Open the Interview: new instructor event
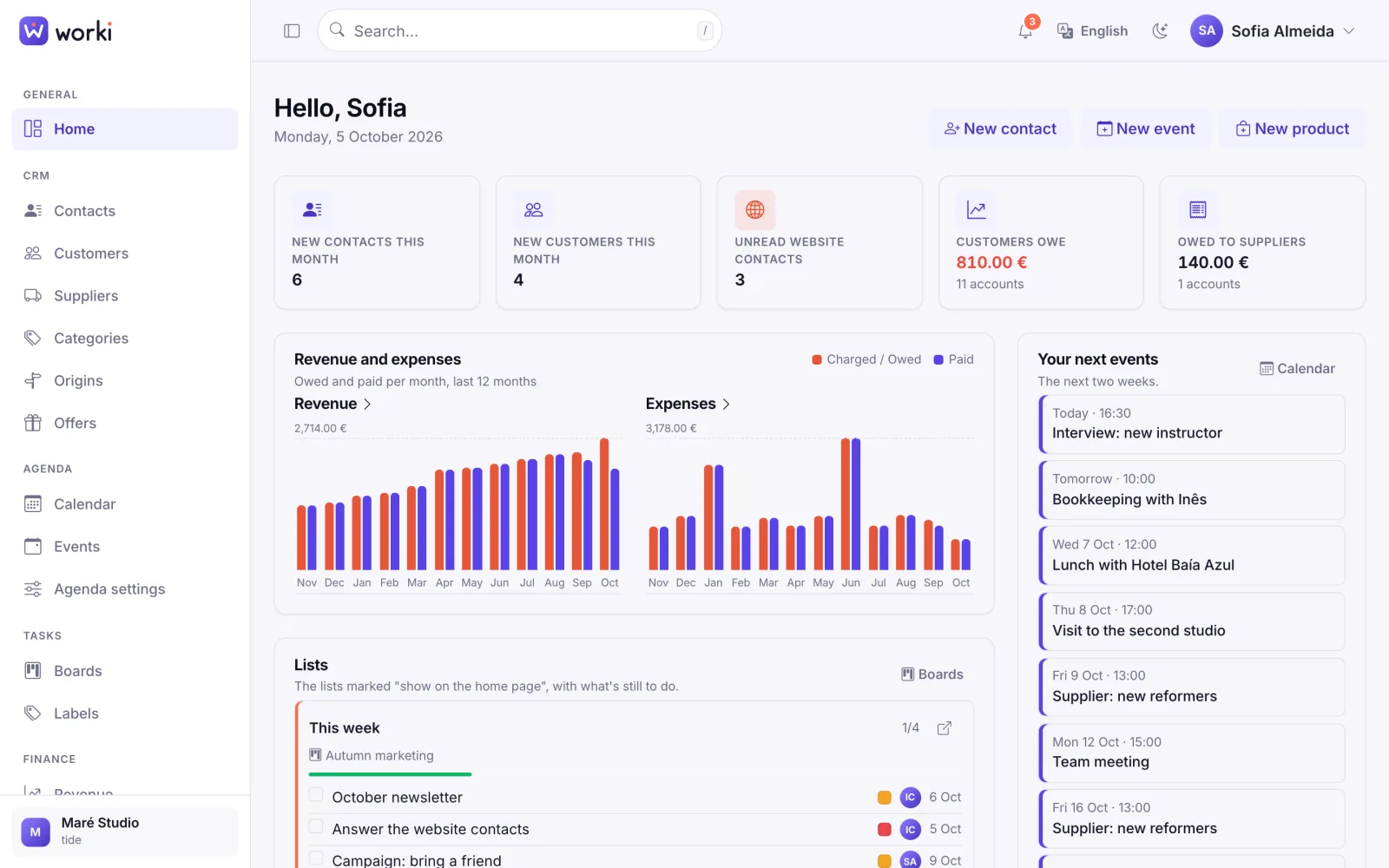1389x868 pixels. coord(1192,424)
